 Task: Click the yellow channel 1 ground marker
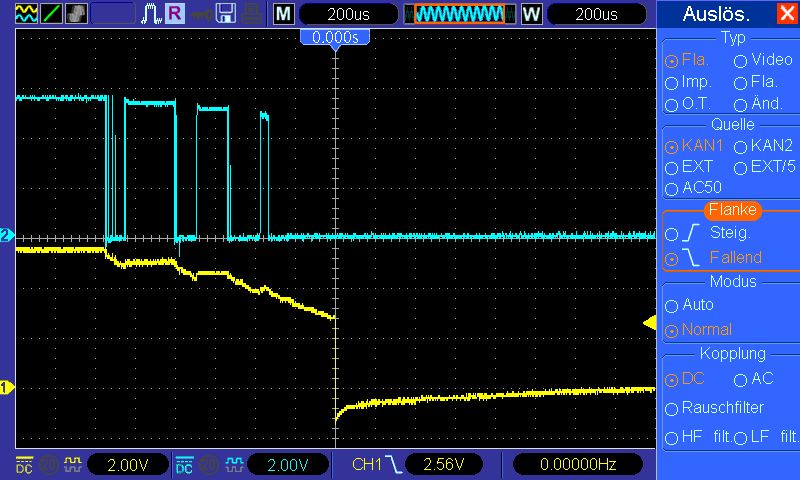point(6,387)
